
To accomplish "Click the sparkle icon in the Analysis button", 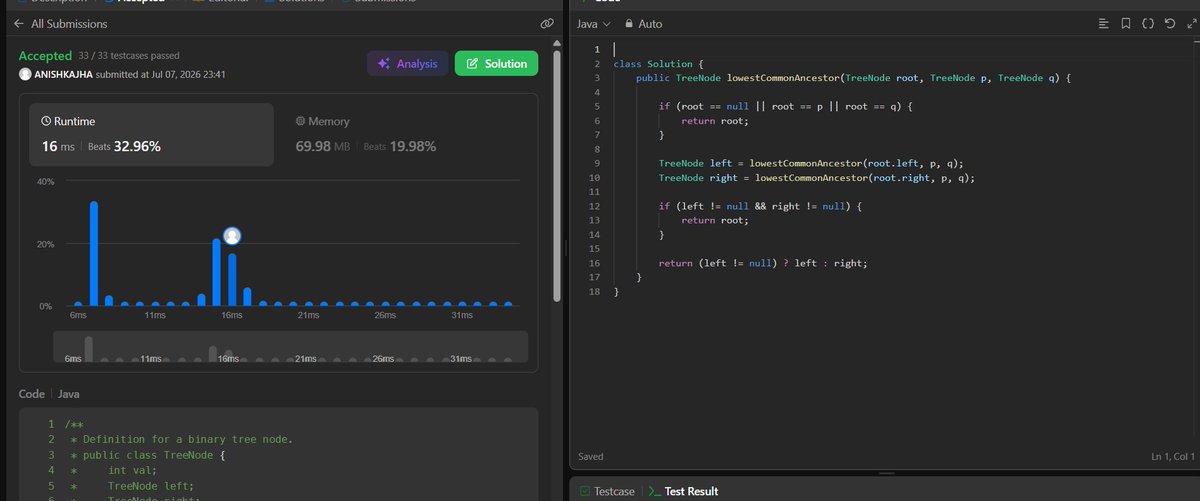I will 383,64.
